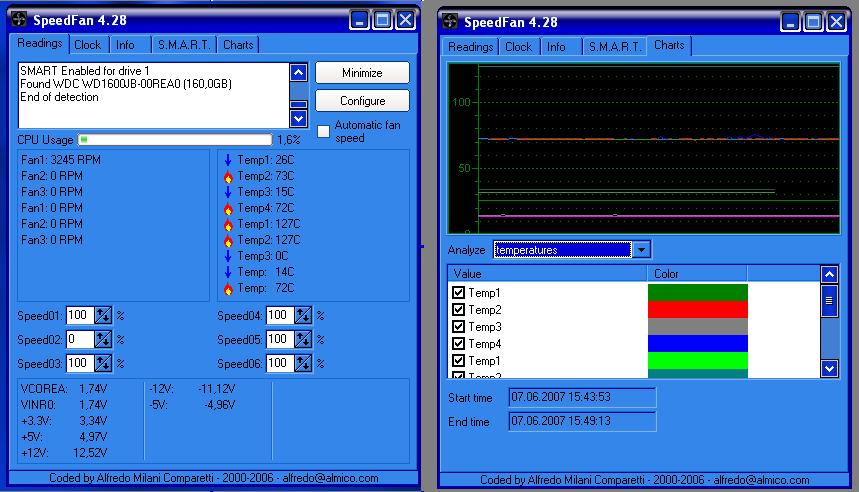Viewport: 859px width, 492px height.
Task: Click log box scroll down arrow
Action: click(x=299, y=118)
